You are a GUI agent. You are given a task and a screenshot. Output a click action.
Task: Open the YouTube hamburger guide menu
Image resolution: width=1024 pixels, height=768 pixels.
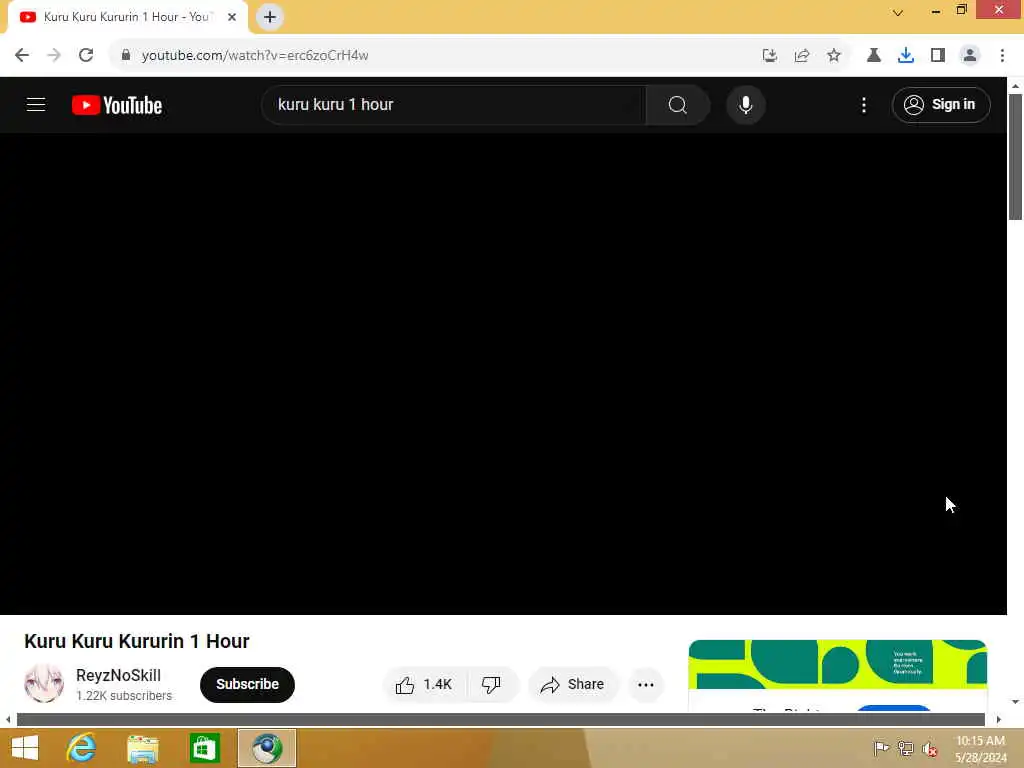pos(36,104)
